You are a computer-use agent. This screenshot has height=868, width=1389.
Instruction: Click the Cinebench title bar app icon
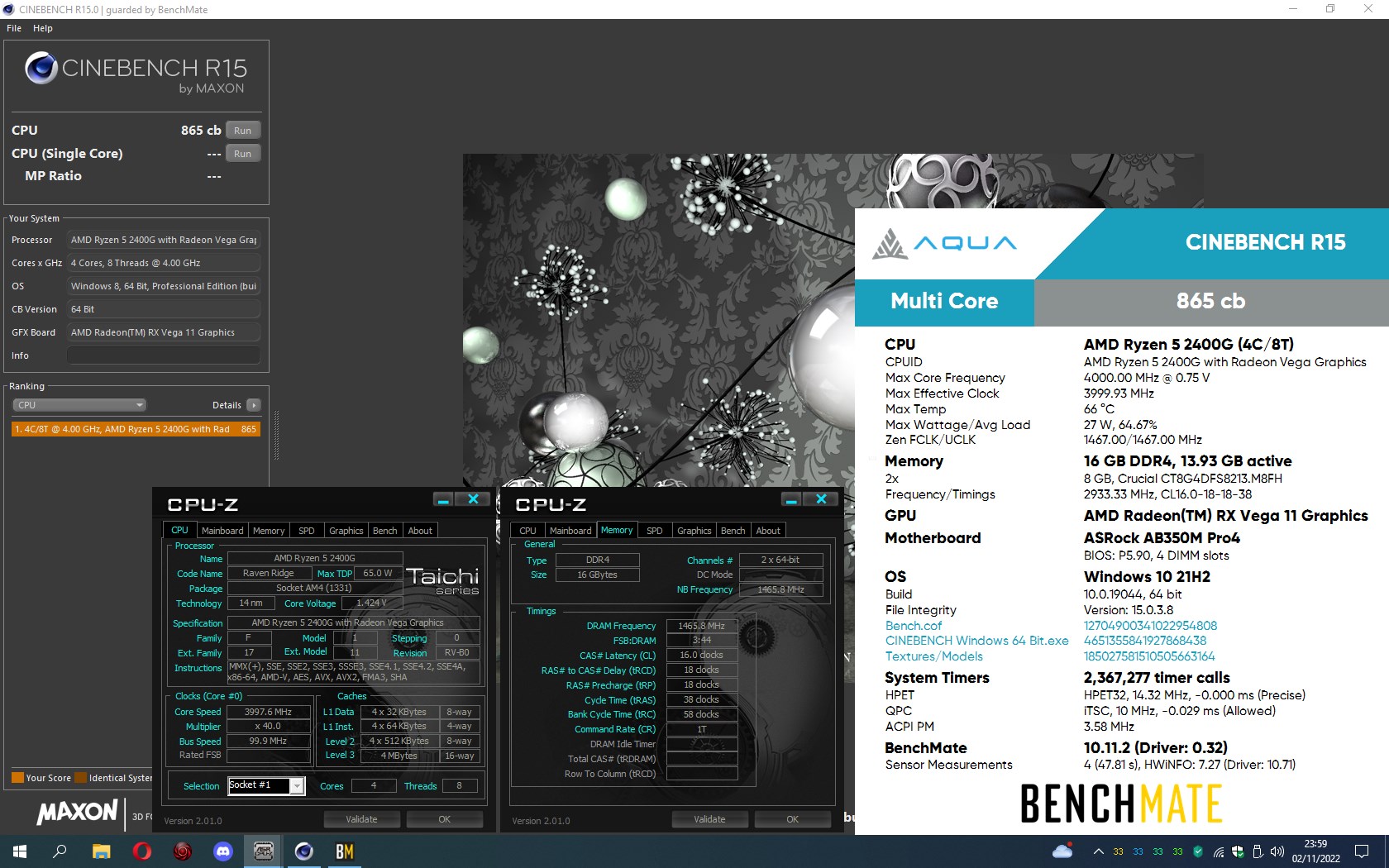click(x=8, y=9)
